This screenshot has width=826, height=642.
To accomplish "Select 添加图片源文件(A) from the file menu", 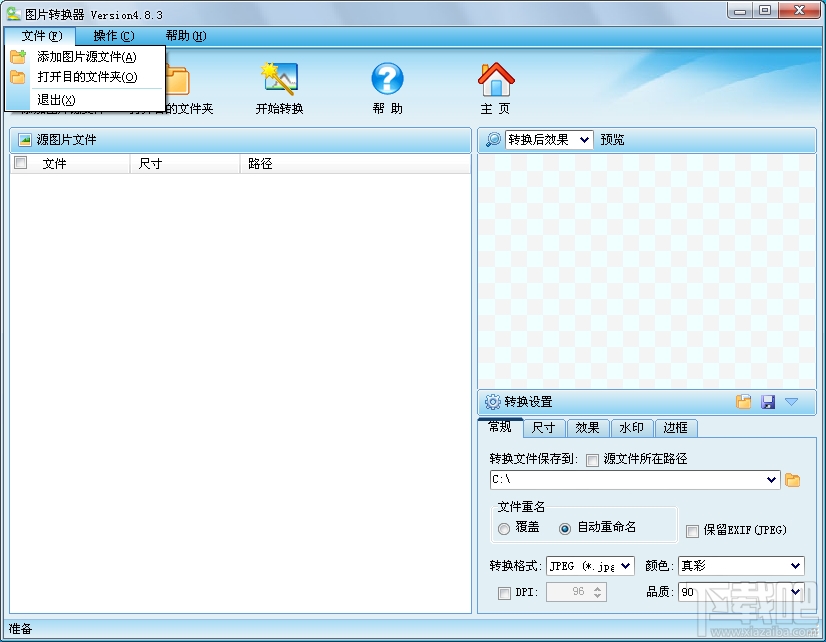I will [x=86, y=57].
